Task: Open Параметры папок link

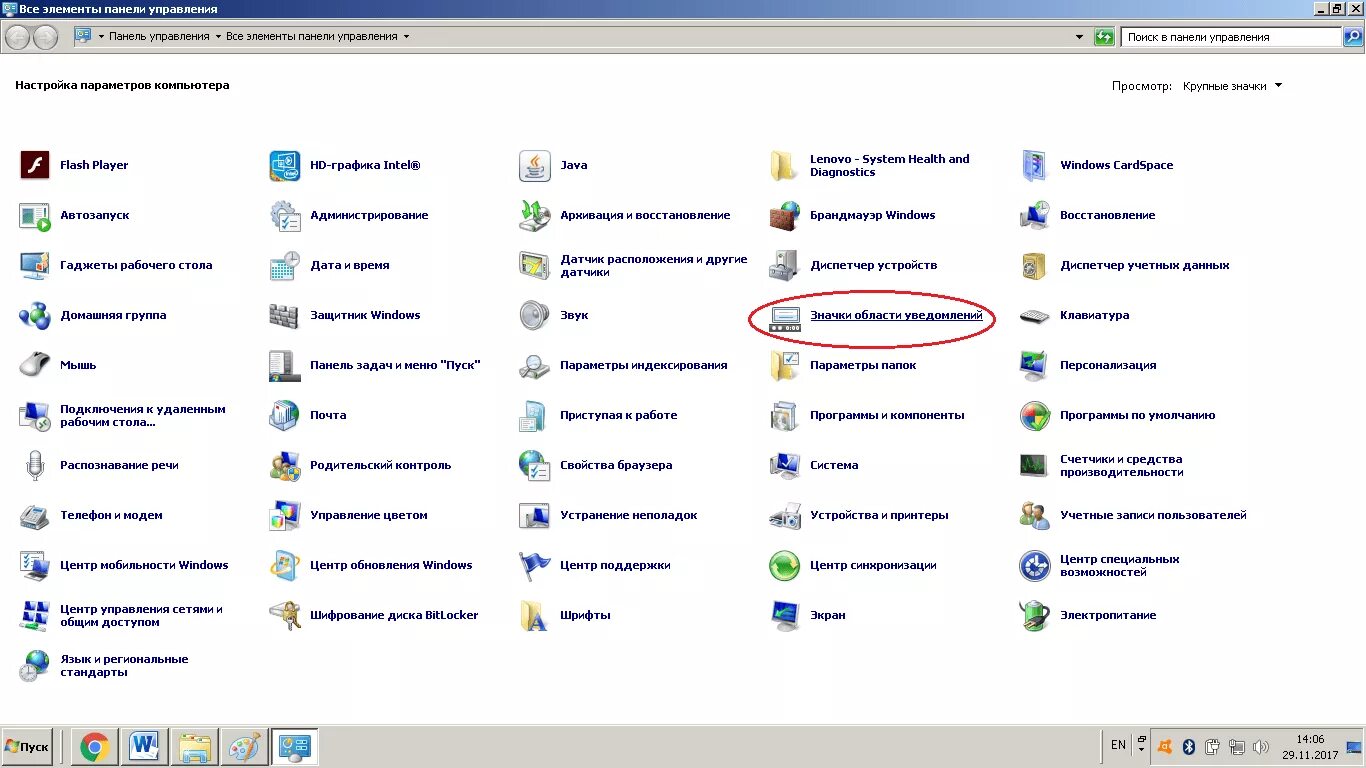Action: 863,365
